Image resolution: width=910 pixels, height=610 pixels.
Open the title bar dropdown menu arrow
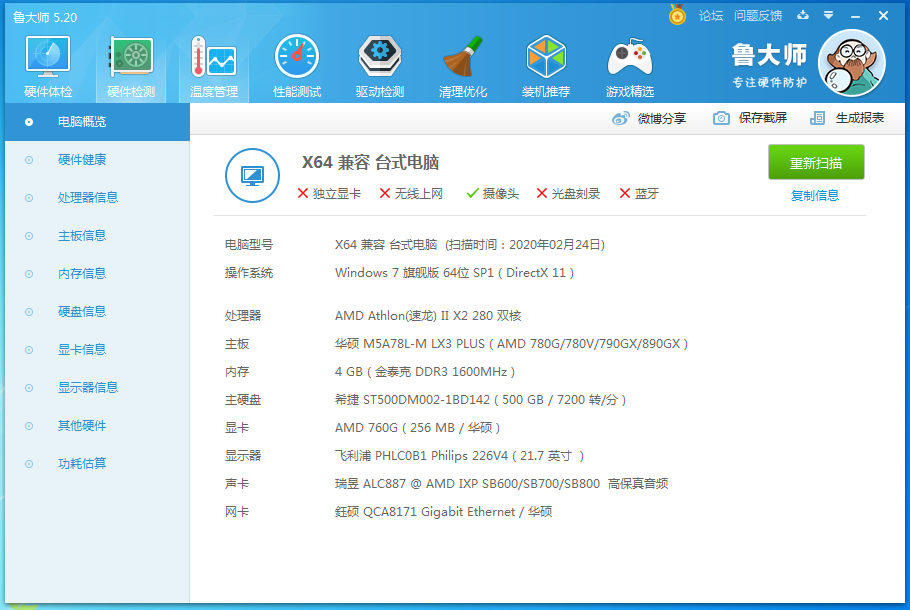(x=829, y=15)
